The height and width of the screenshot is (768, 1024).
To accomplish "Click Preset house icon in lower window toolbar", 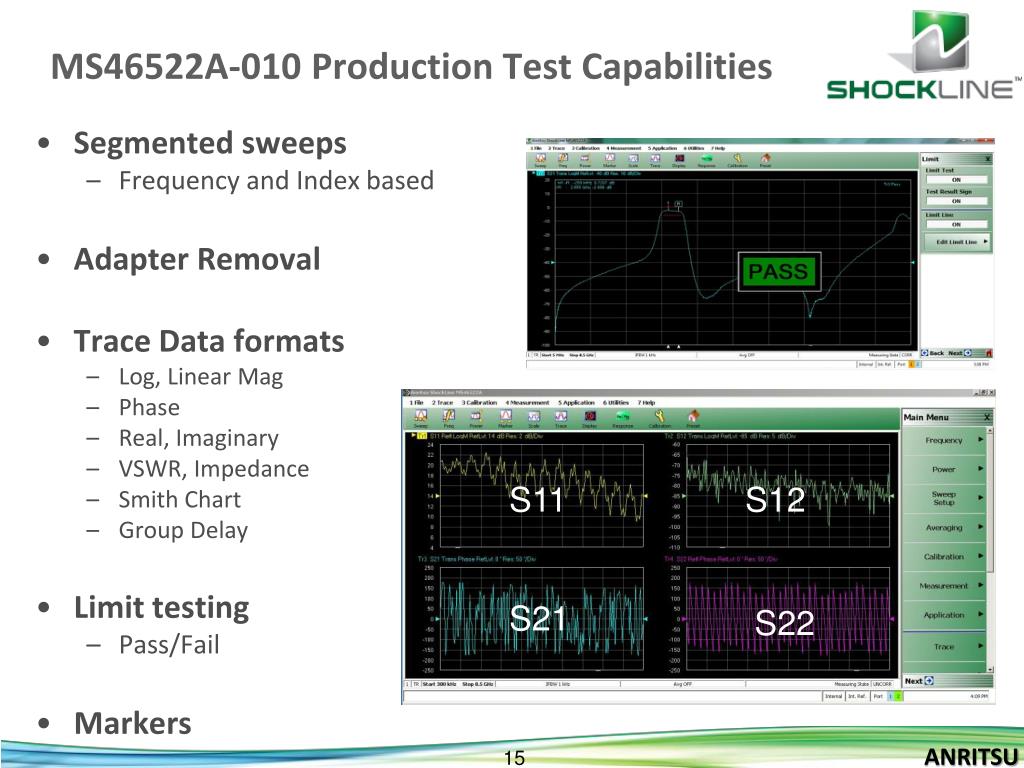I will (694, 418).
